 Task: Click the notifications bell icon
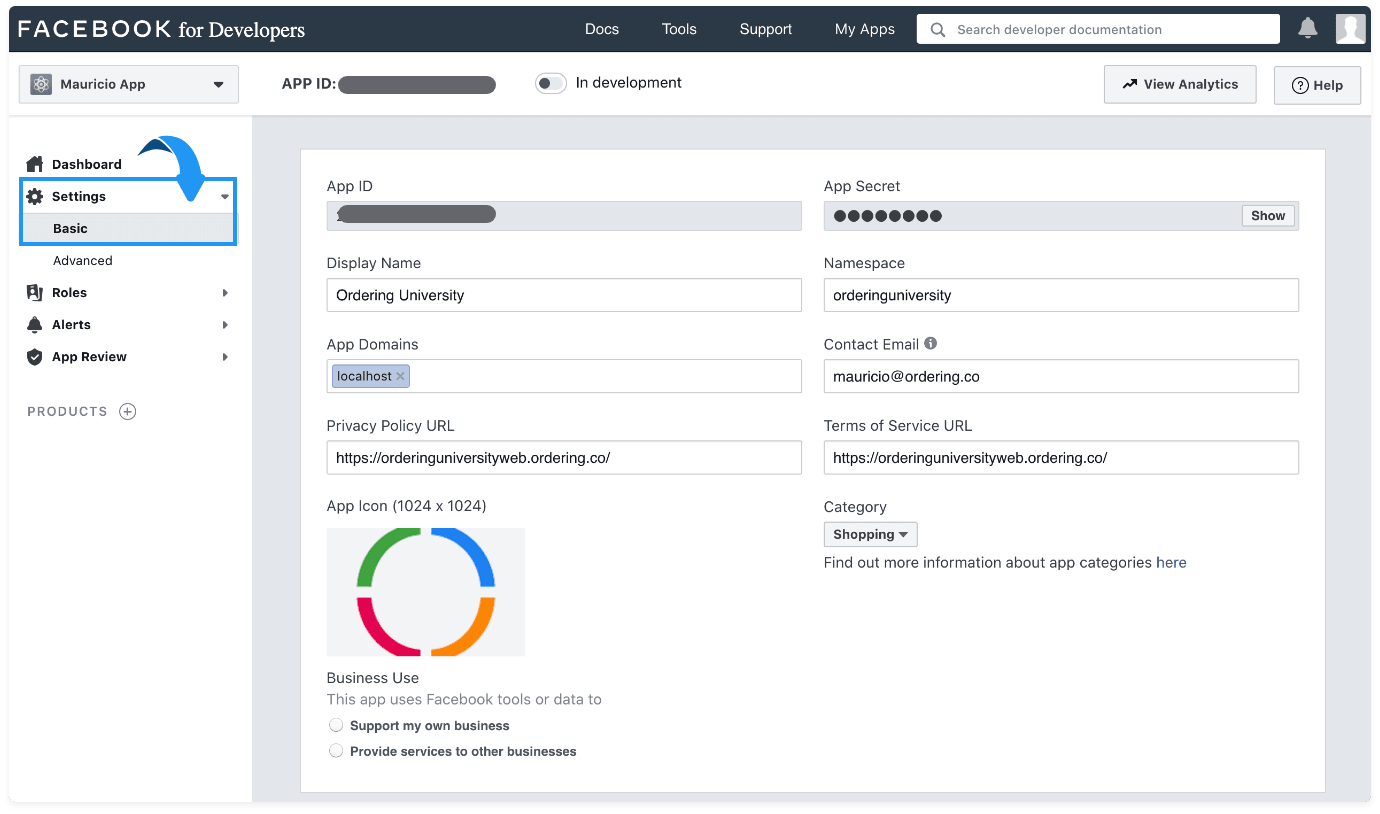click(x=1307, y=29)
